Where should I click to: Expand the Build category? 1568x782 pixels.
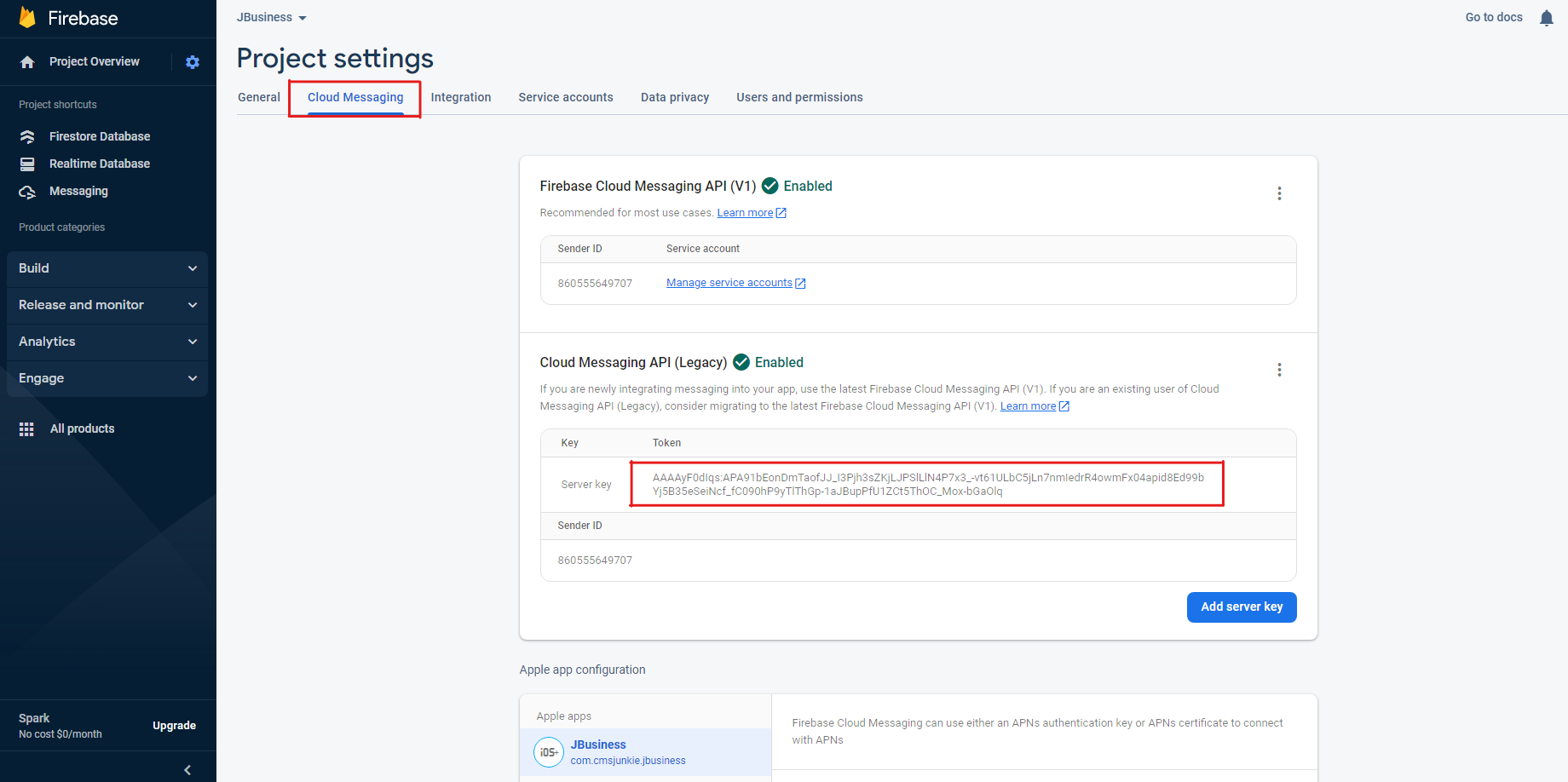pyautogui.click(x=107, y=268)
